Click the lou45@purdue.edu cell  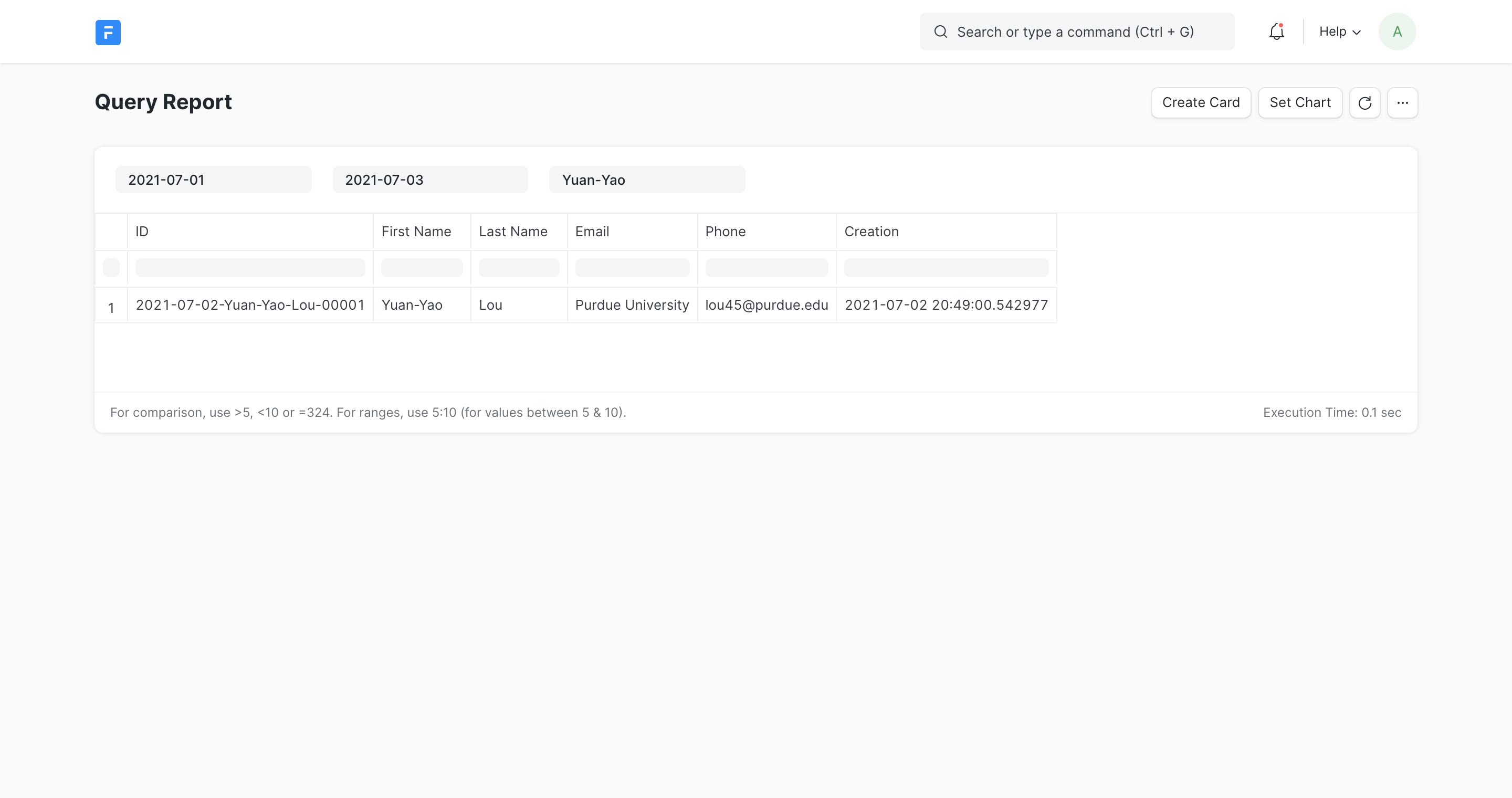click(x=766, y=305)
